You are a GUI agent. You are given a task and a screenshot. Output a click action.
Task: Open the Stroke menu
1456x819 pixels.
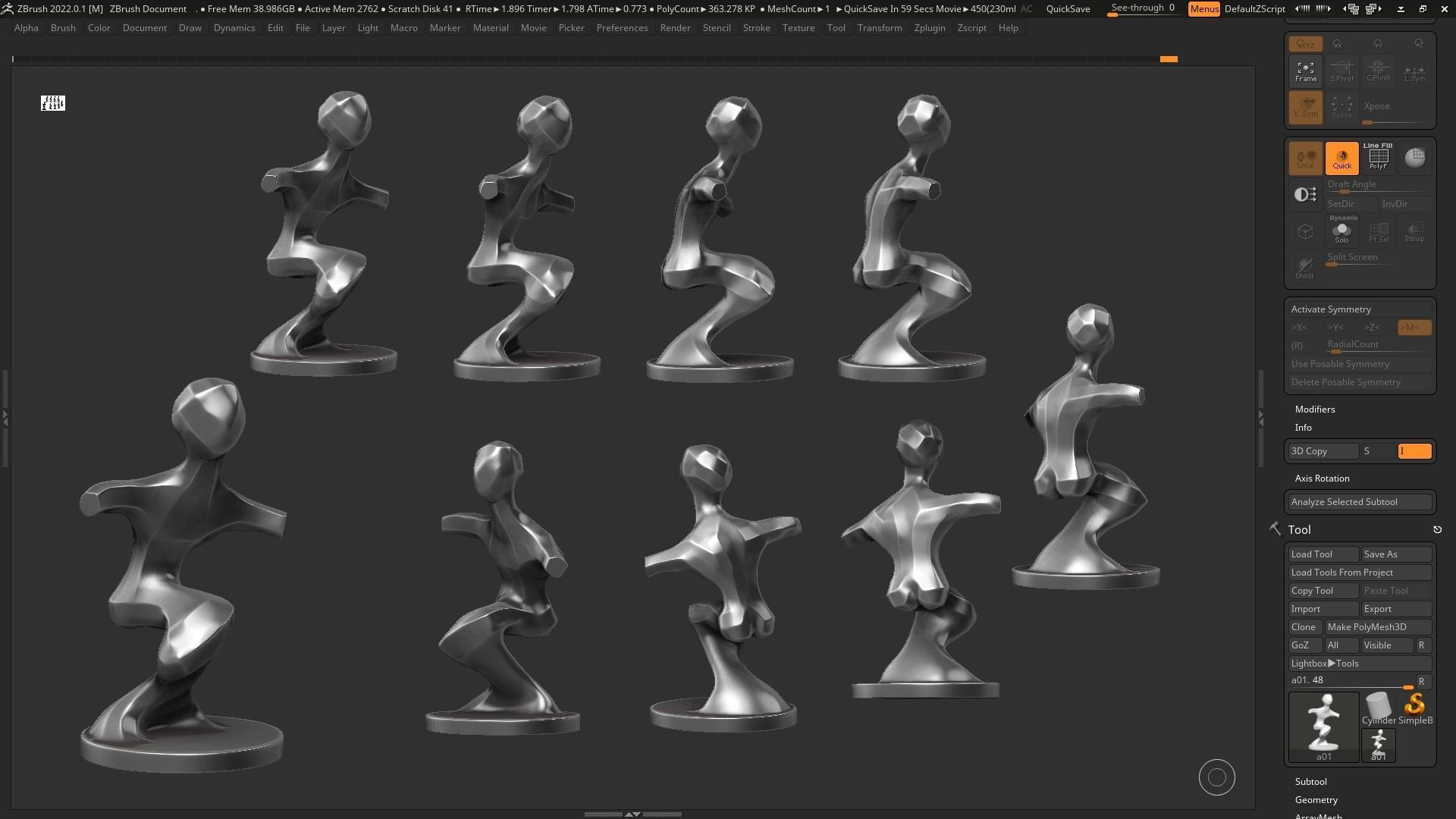pyautogui.click(x=756, y=28)
